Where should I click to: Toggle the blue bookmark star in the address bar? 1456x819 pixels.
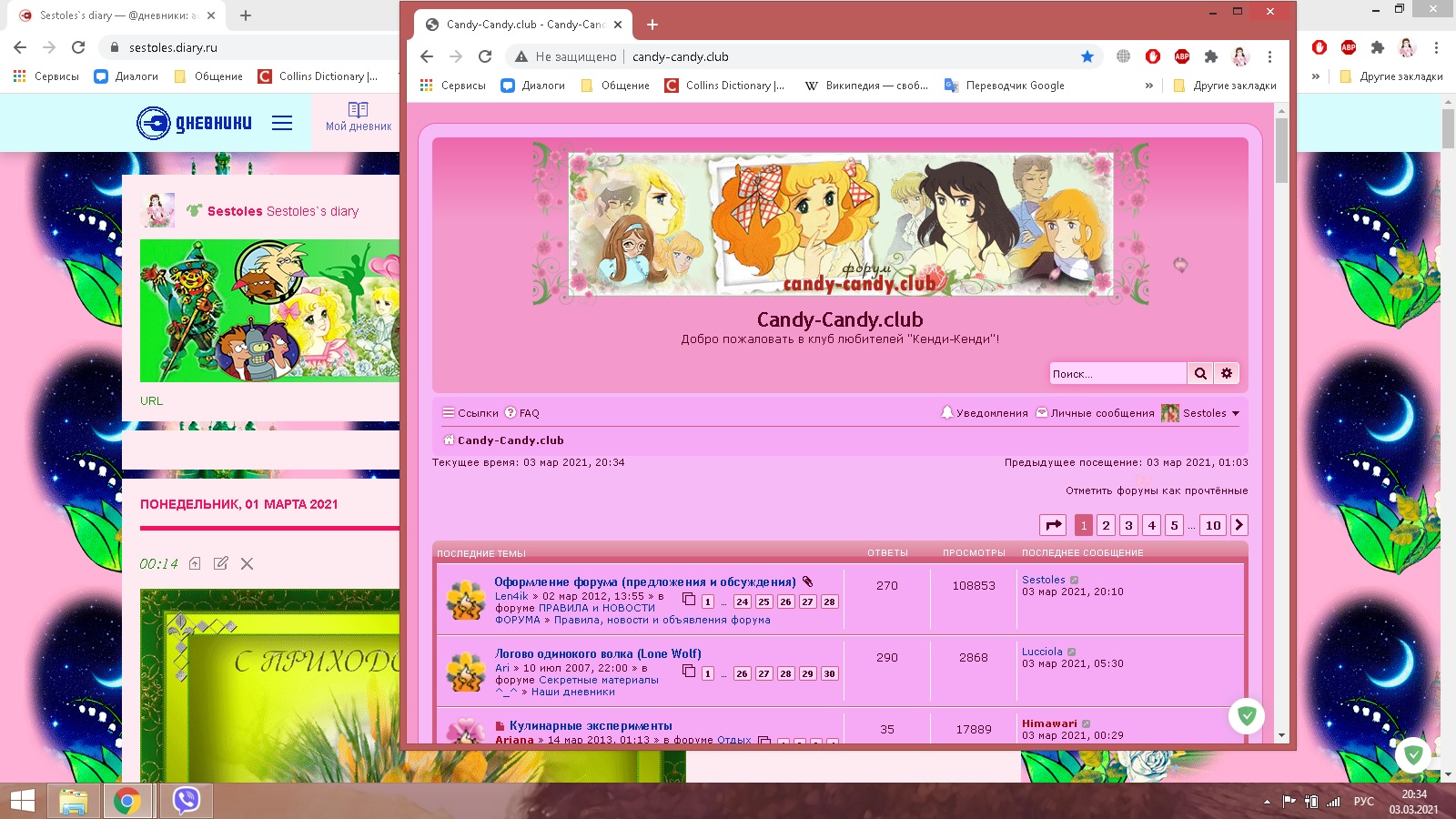click(1087, 56)
